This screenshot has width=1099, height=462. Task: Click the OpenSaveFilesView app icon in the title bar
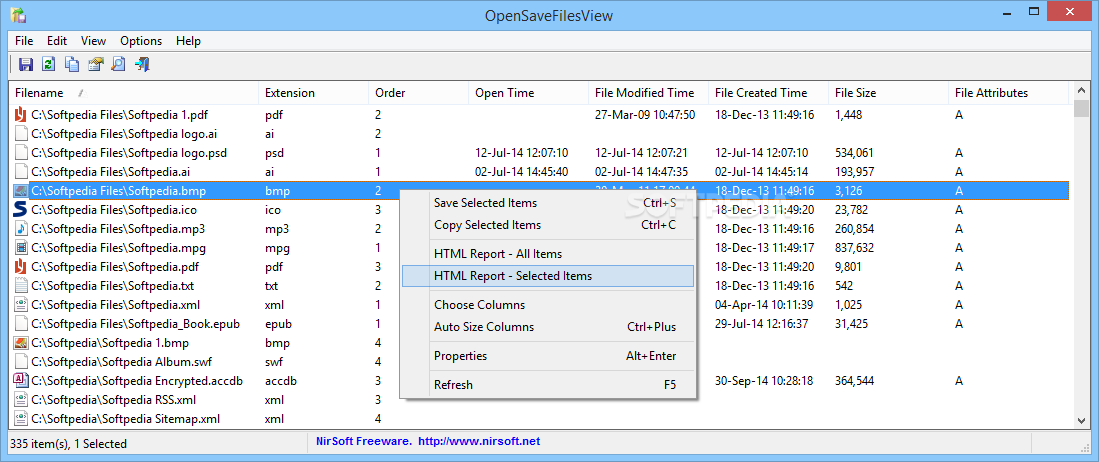(18, 14)
